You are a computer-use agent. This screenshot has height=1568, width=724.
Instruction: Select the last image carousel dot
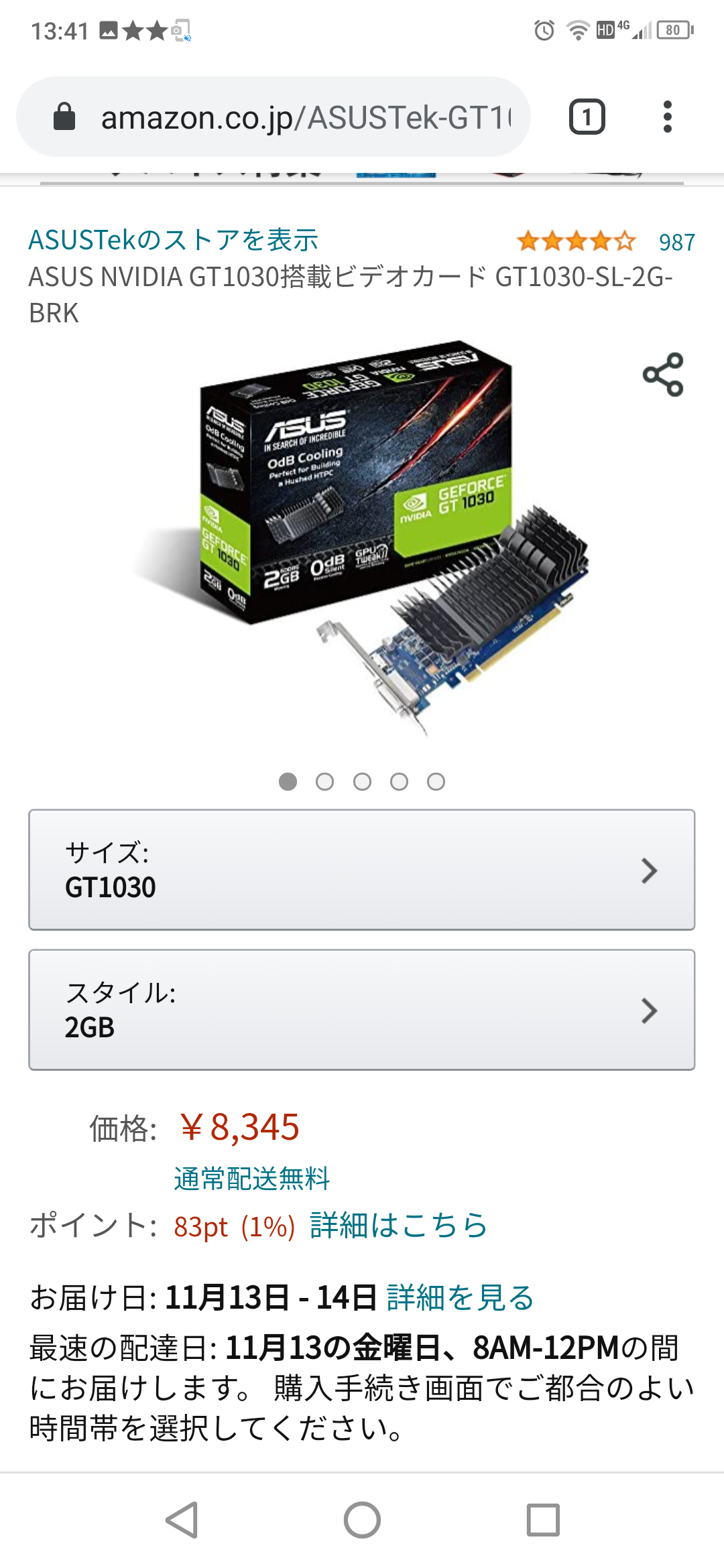[x=436, y=782]
